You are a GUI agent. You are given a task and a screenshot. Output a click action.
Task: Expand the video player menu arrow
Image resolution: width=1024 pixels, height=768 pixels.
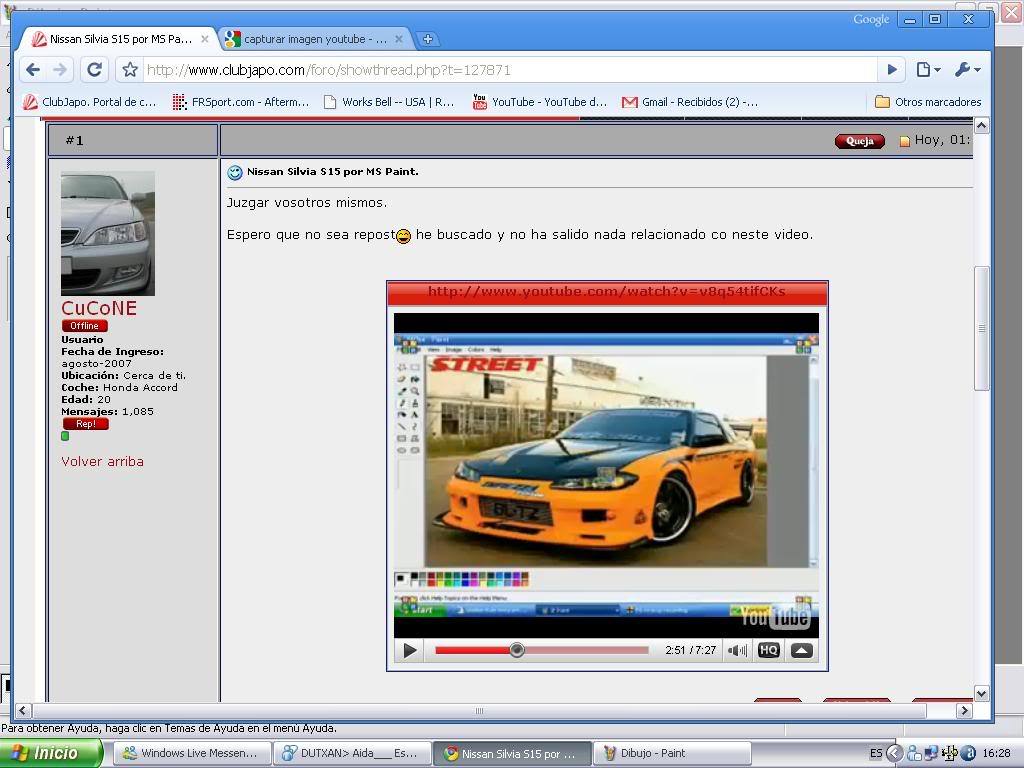[802, 650]
